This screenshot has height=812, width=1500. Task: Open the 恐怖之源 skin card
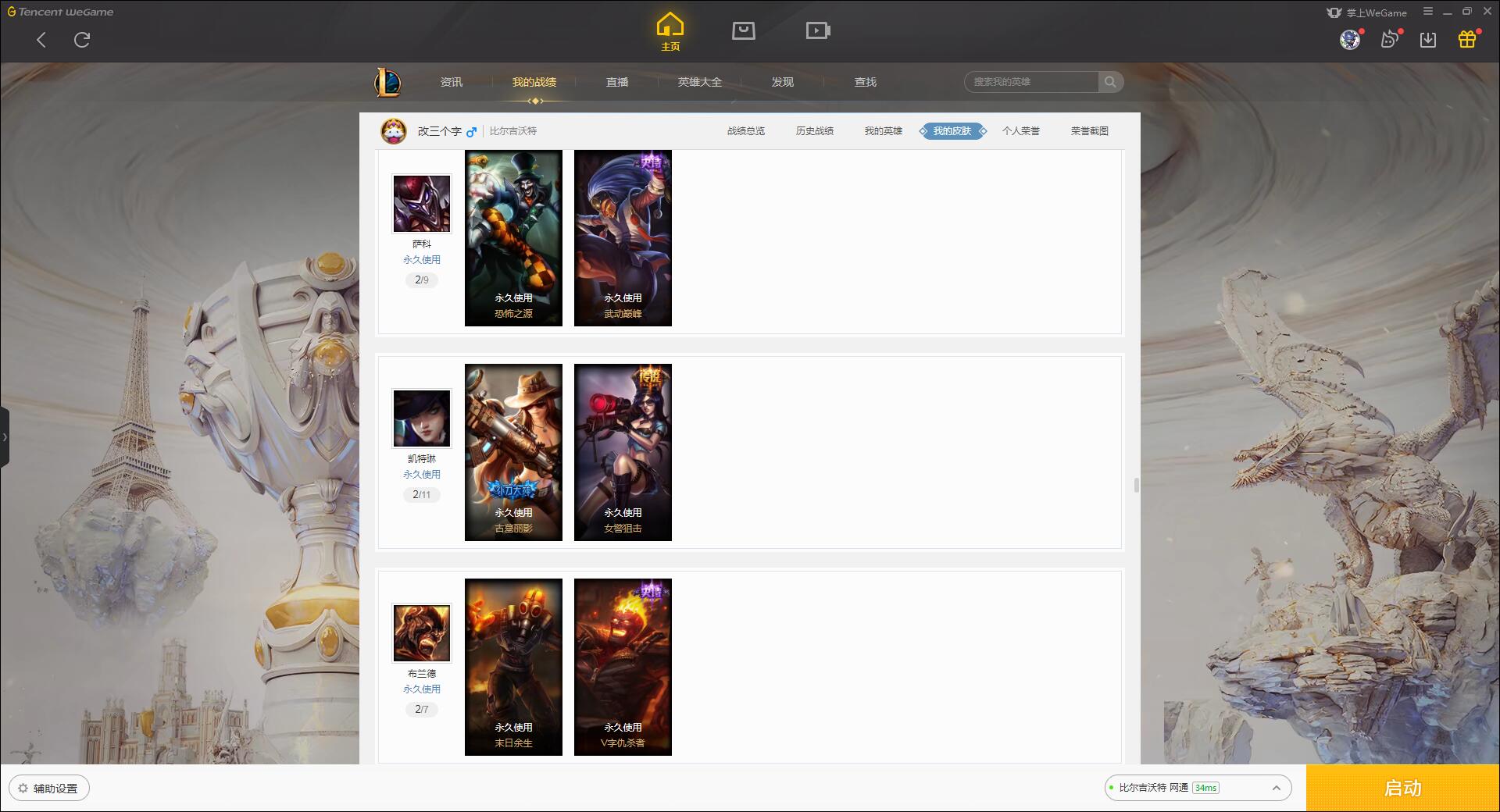click(x=513, y=238)
